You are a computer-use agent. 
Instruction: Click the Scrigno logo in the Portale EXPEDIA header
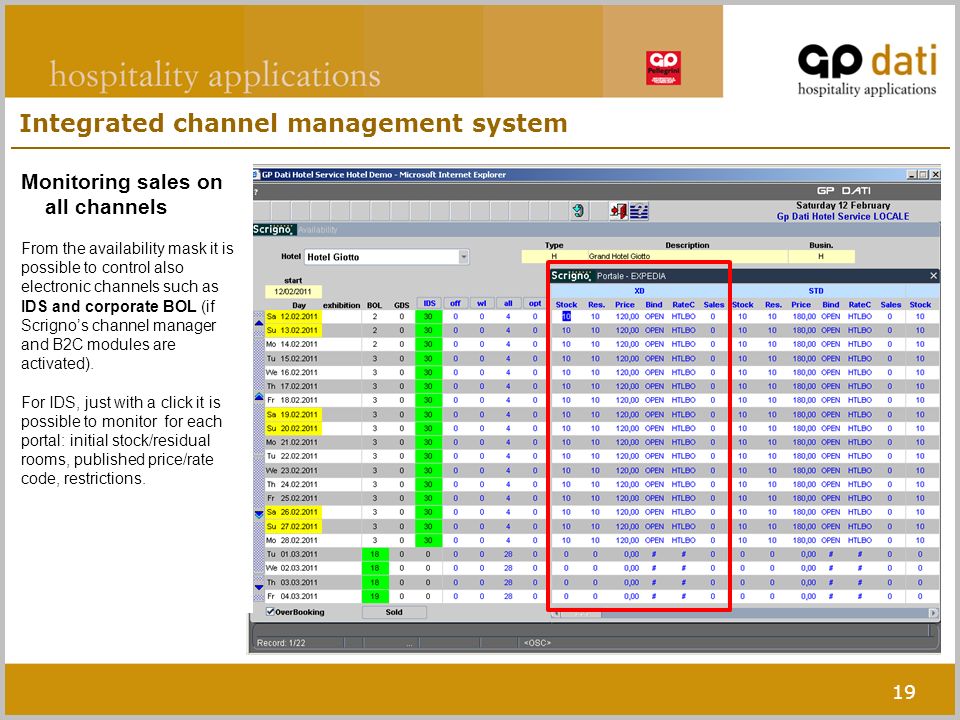pos(571,276)
